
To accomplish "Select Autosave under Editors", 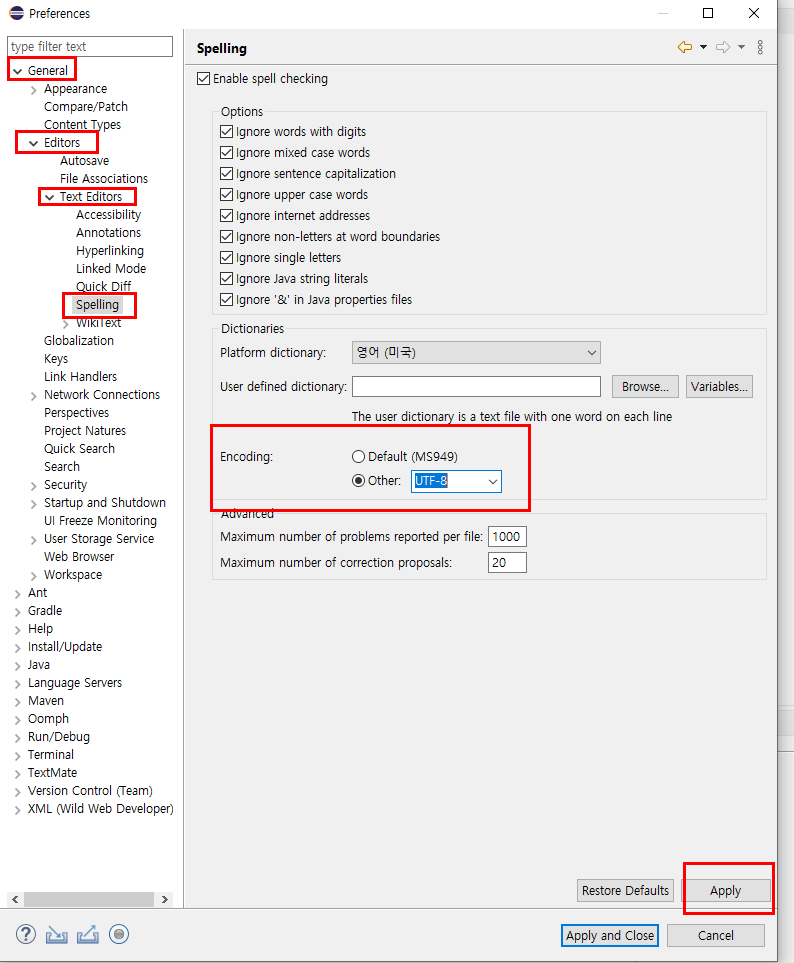I will pos(85,160).
